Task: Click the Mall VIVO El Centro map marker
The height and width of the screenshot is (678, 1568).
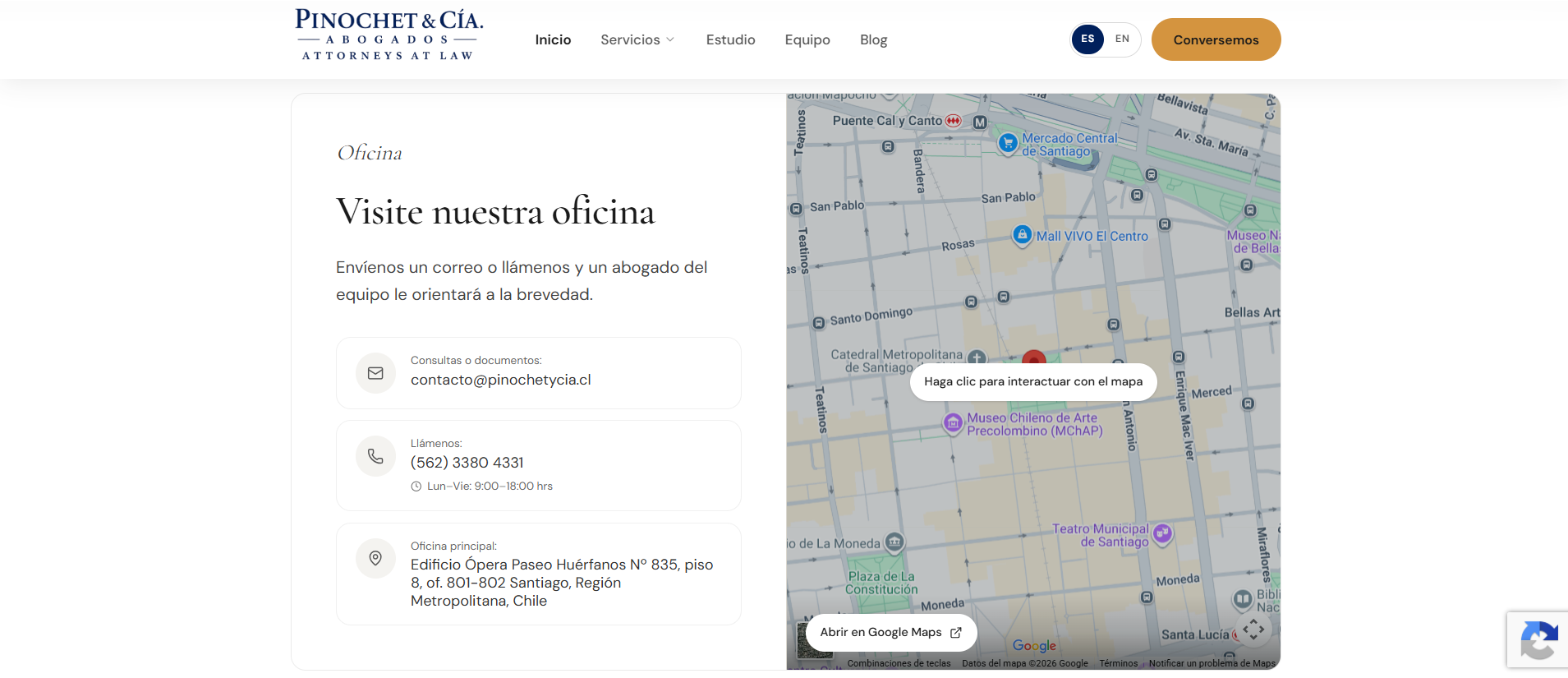Action: (x=1022, y=236)
